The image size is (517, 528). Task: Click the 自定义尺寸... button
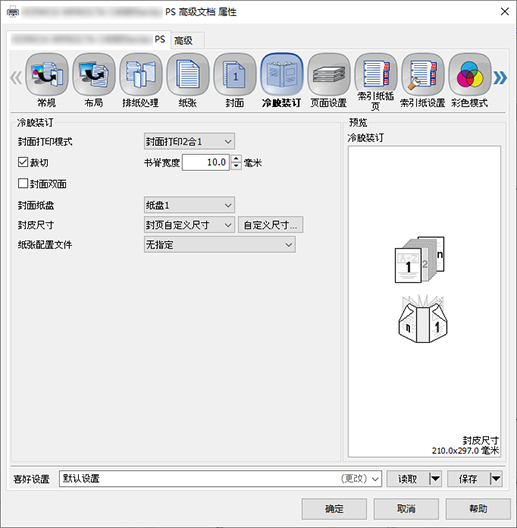tap(270, 225)
